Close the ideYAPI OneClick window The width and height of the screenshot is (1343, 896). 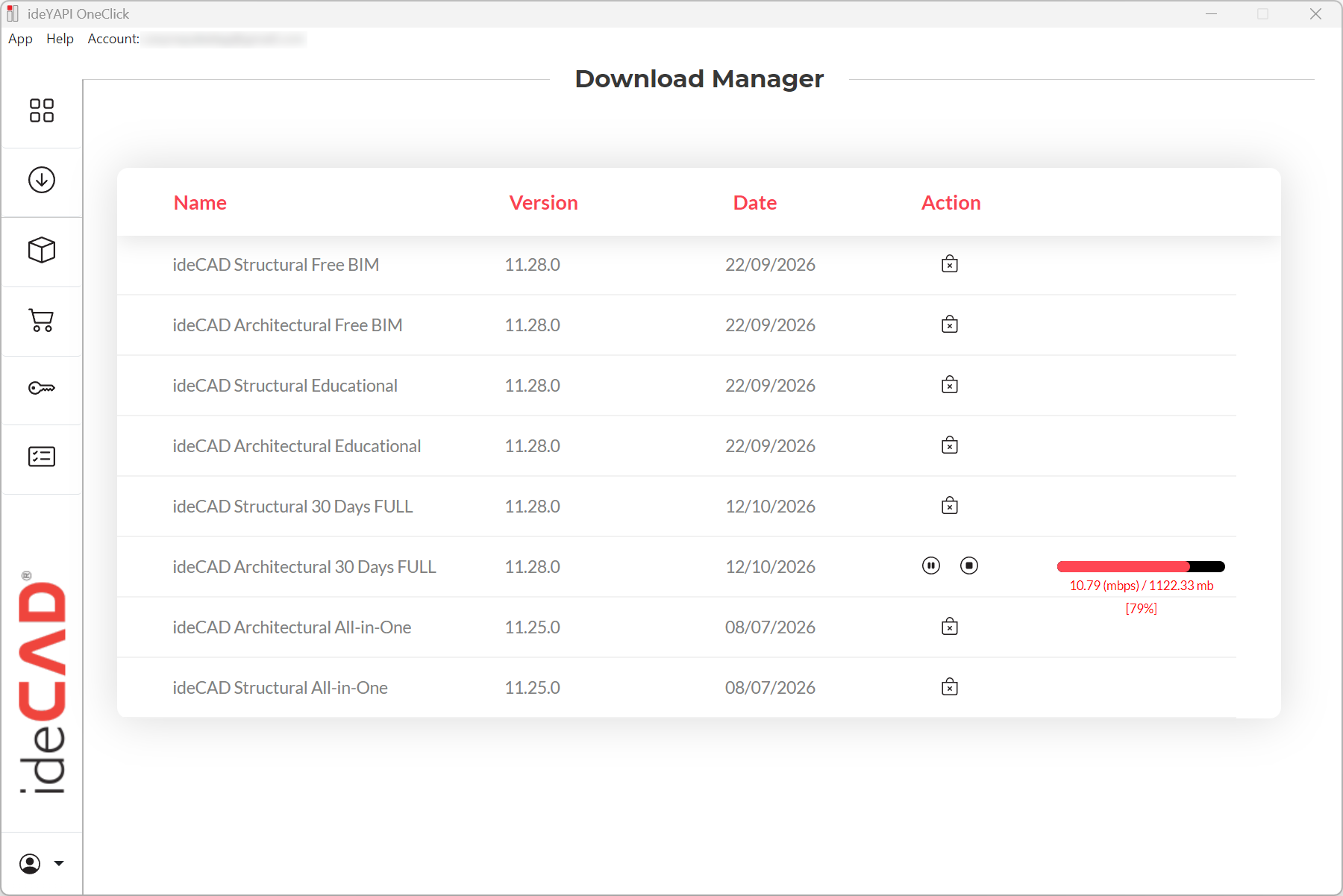1315,13
